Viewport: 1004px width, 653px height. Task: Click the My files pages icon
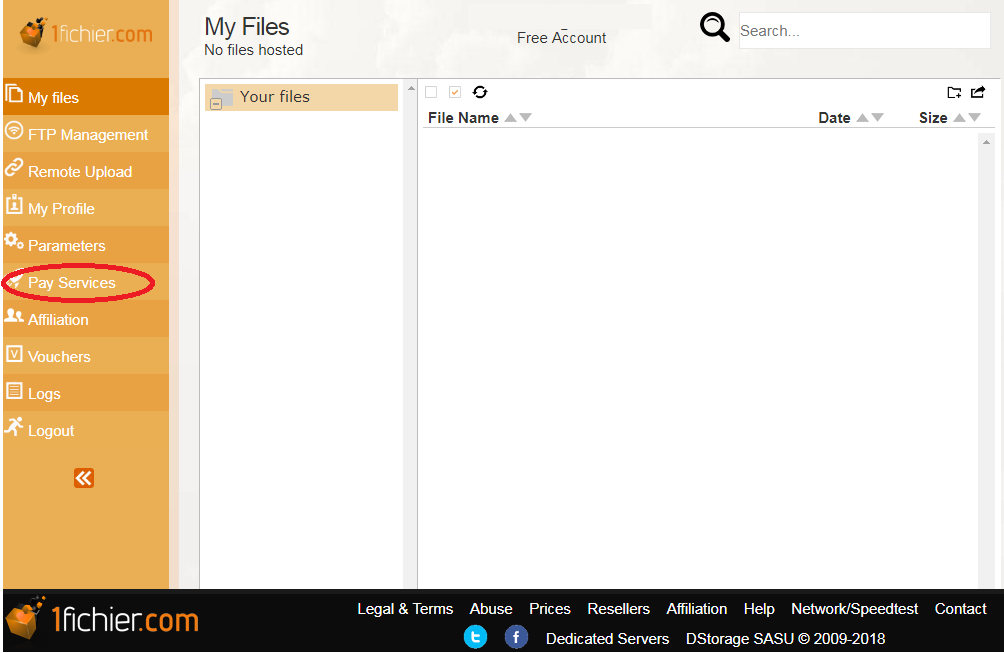tap(14, 93)
